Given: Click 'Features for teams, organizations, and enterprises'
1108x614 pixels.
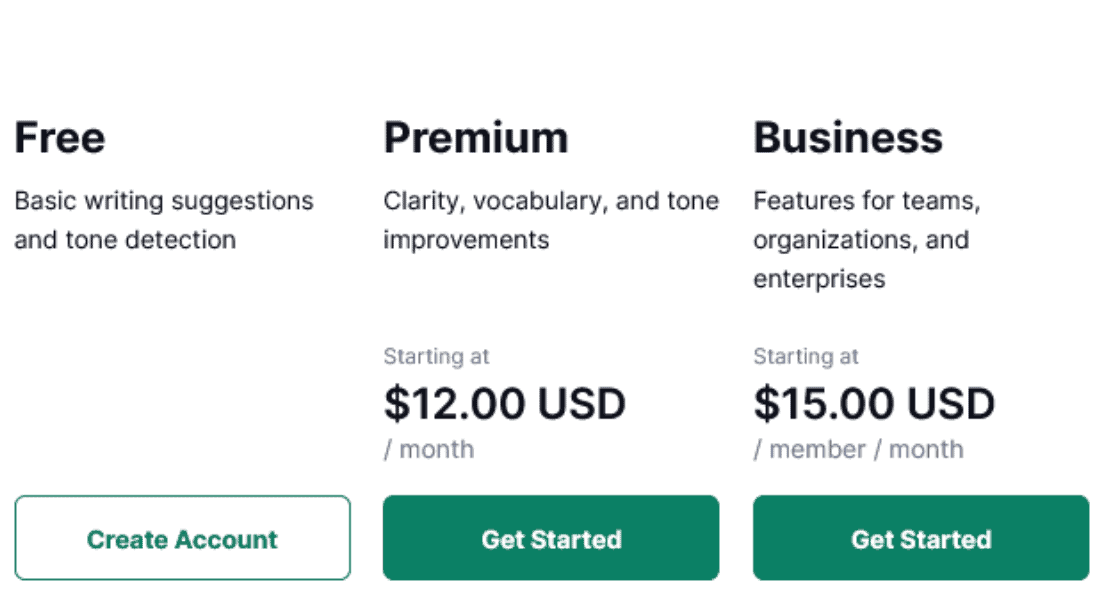Looking at the screenshot, I should coord(867,240).
